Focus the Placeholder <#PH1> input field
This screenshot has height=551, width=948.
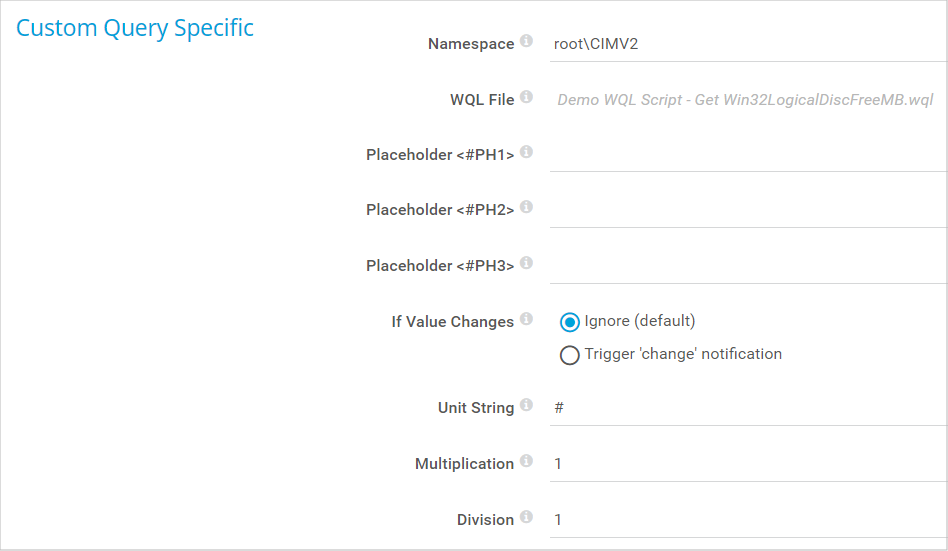pyautogui.click(x=746, y=154)
